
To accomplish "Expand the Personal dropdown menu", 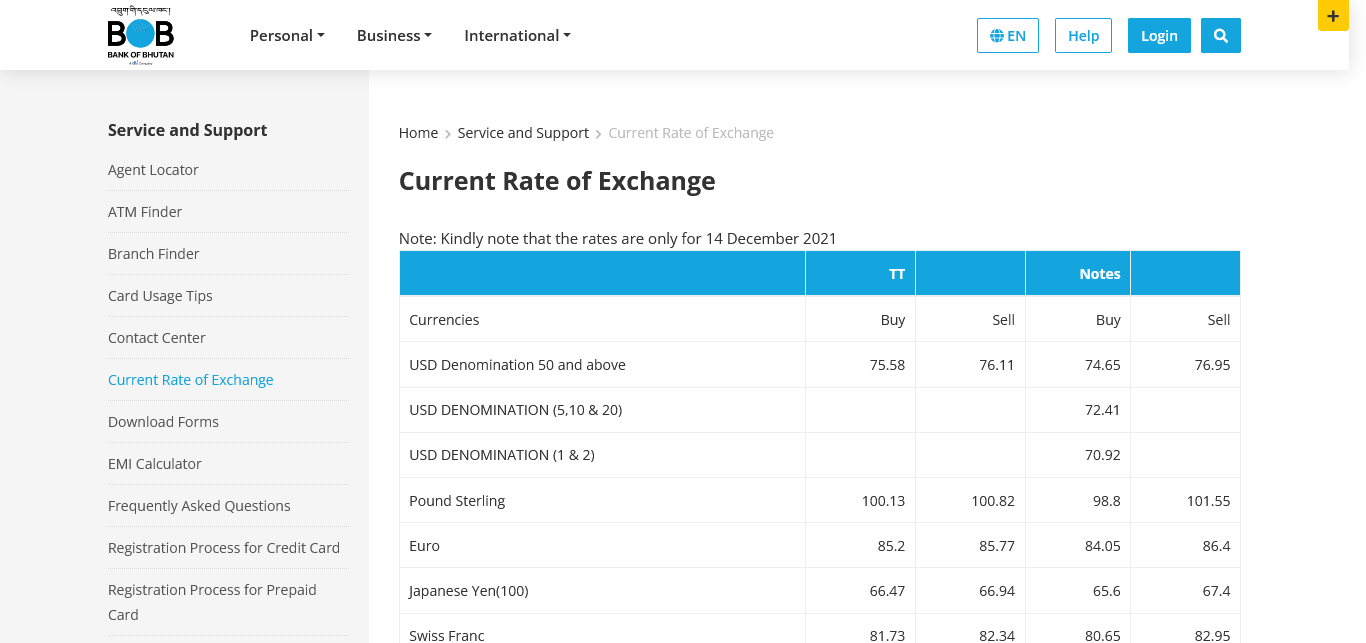I will (287, 36).
